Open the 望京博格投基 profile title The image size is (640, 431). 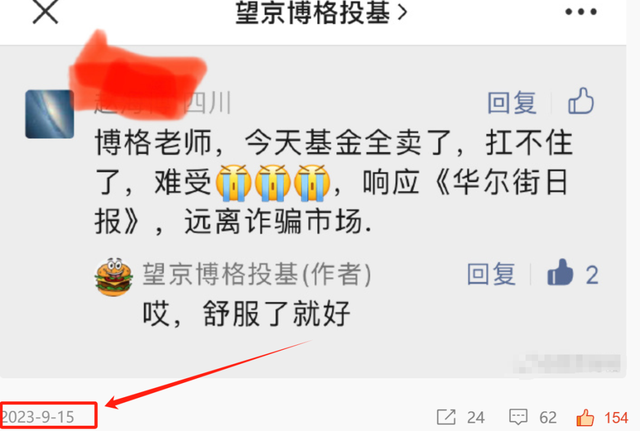pos(313,12)
